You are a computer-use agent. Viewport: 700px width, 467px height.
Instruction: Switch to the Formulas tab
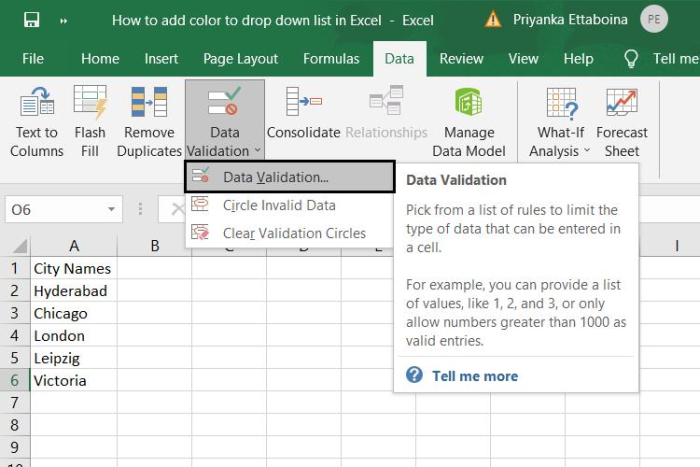coord(331,59)
